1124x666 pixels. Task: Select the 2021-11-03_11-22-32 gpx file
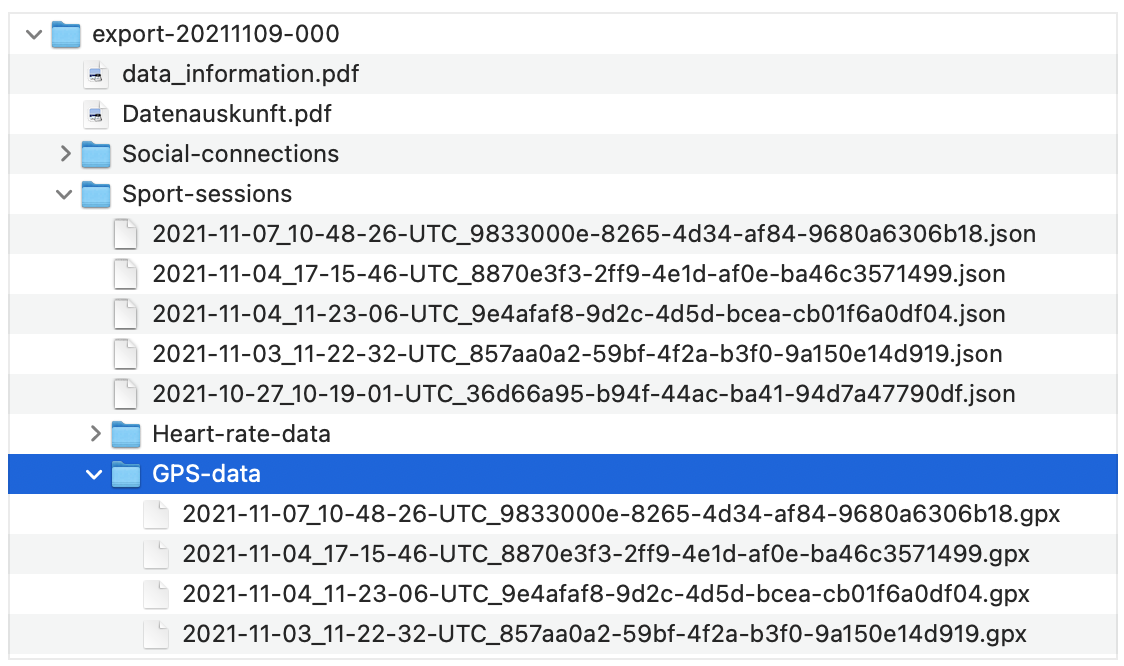tap(604, 634)
